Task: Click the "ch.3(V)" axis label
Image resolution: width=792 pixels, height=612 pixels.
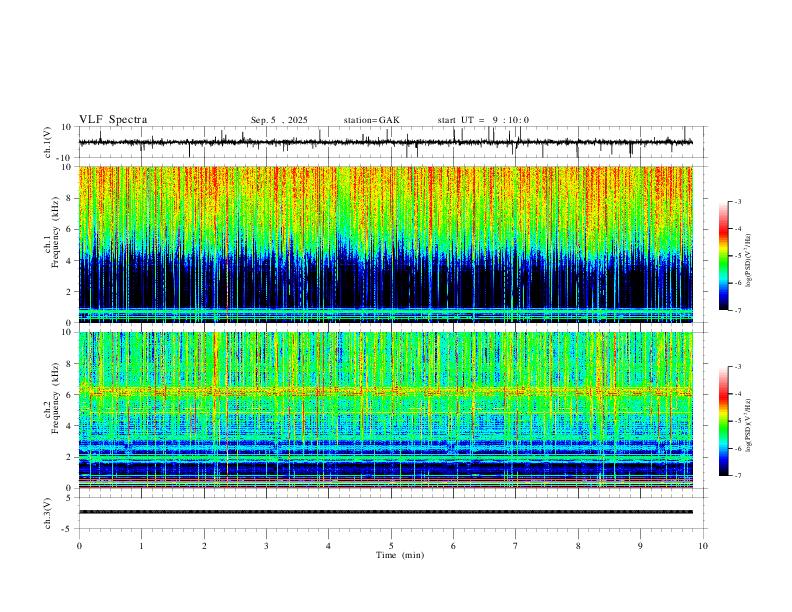Action: click(48, 513)
